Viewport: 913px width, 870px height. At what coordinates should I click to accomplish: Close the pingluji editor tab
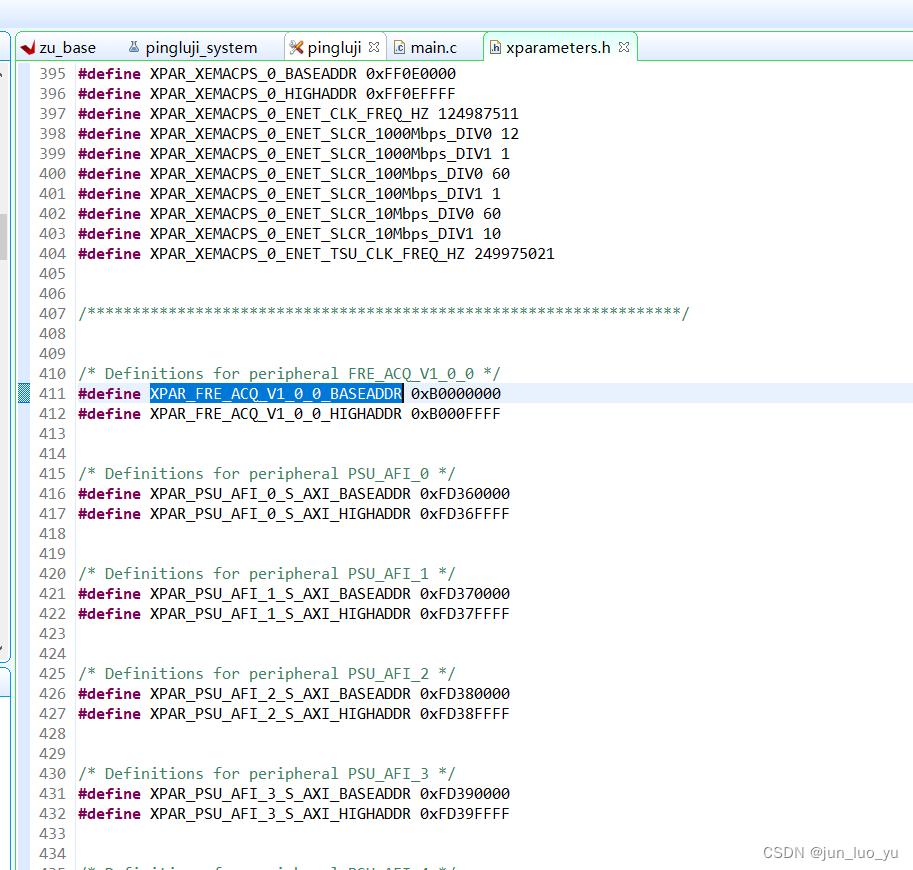[374, 47]
